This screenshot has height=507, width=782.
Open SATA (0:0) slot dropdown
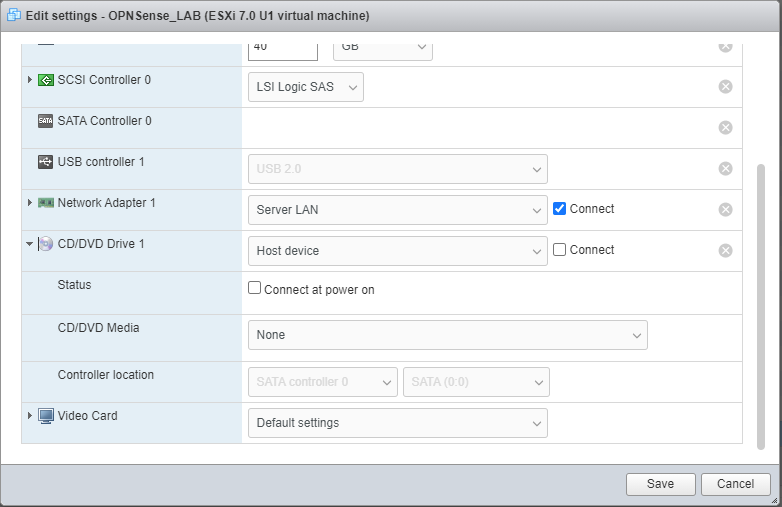pyautogui.click(x=476, y=382)
